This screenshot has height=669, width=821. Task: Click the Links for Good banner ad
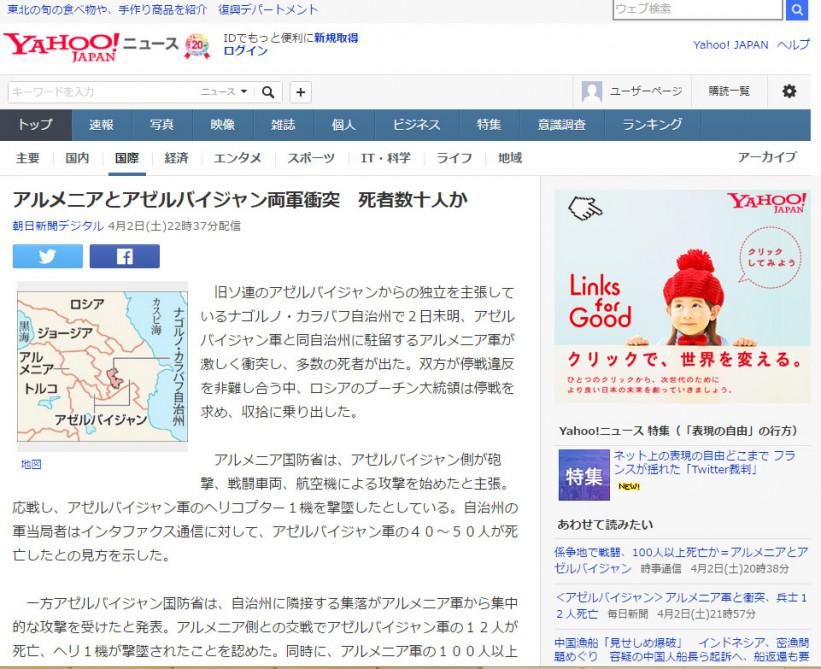(682, 296)
